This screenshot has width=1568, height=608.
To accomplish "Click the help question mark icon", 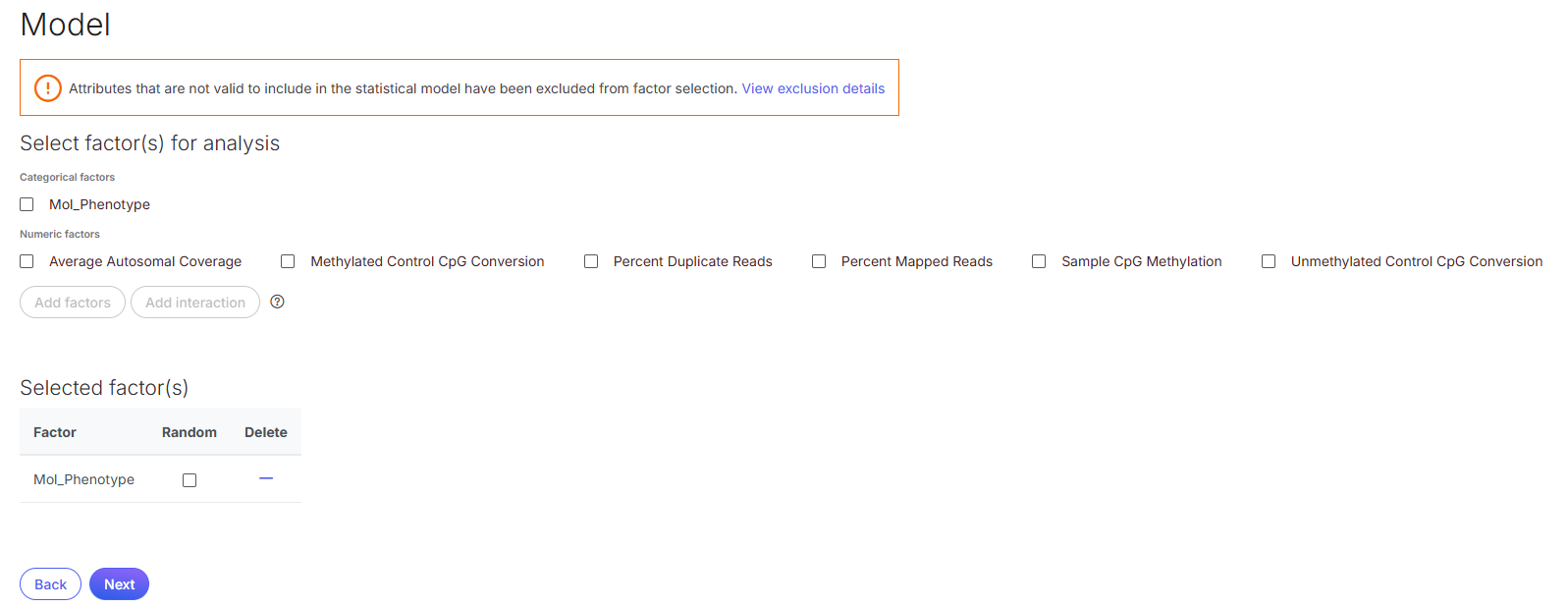I will (x=277, y=302).
